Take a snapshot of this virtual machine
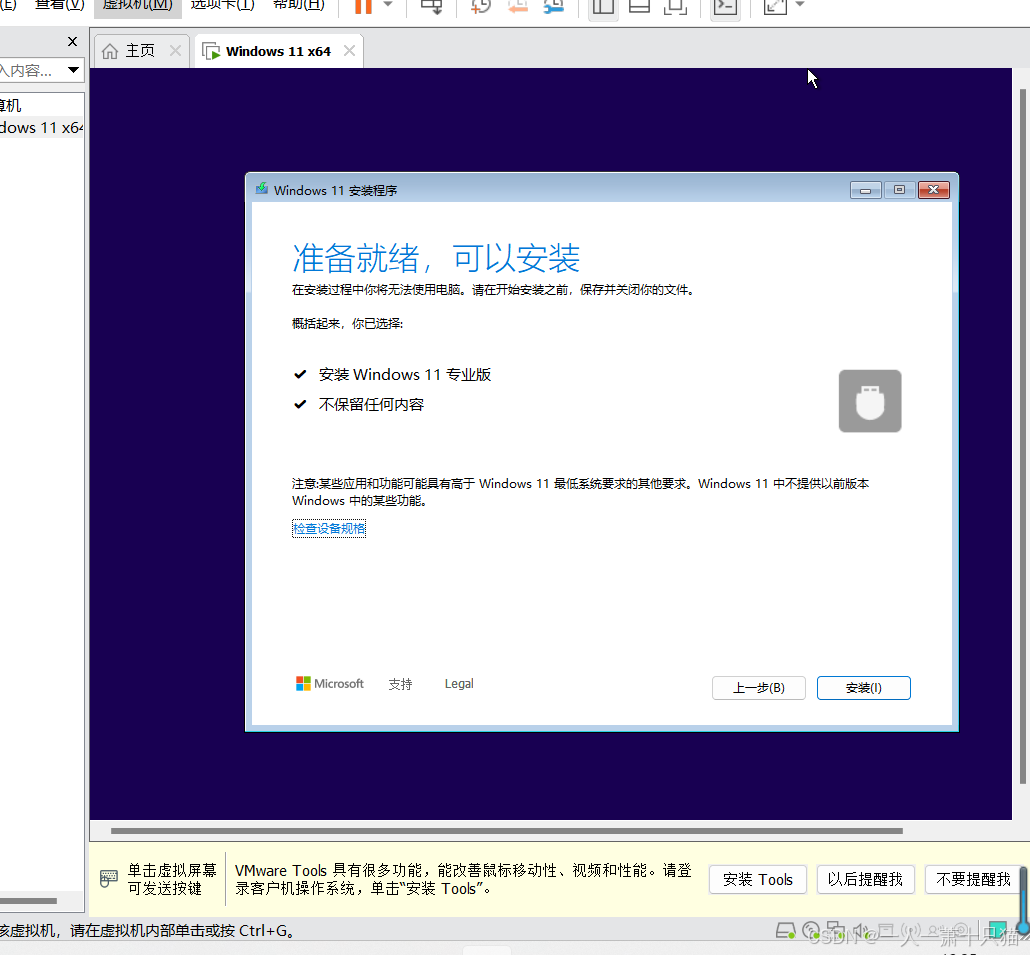 point(481,6)
